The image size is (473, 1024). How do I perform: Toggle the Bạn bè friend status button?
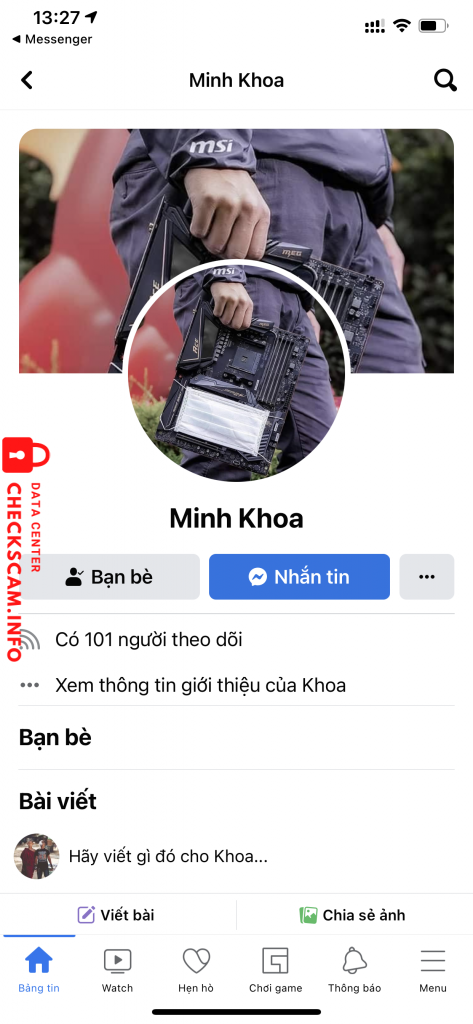[x=109, y=577]
